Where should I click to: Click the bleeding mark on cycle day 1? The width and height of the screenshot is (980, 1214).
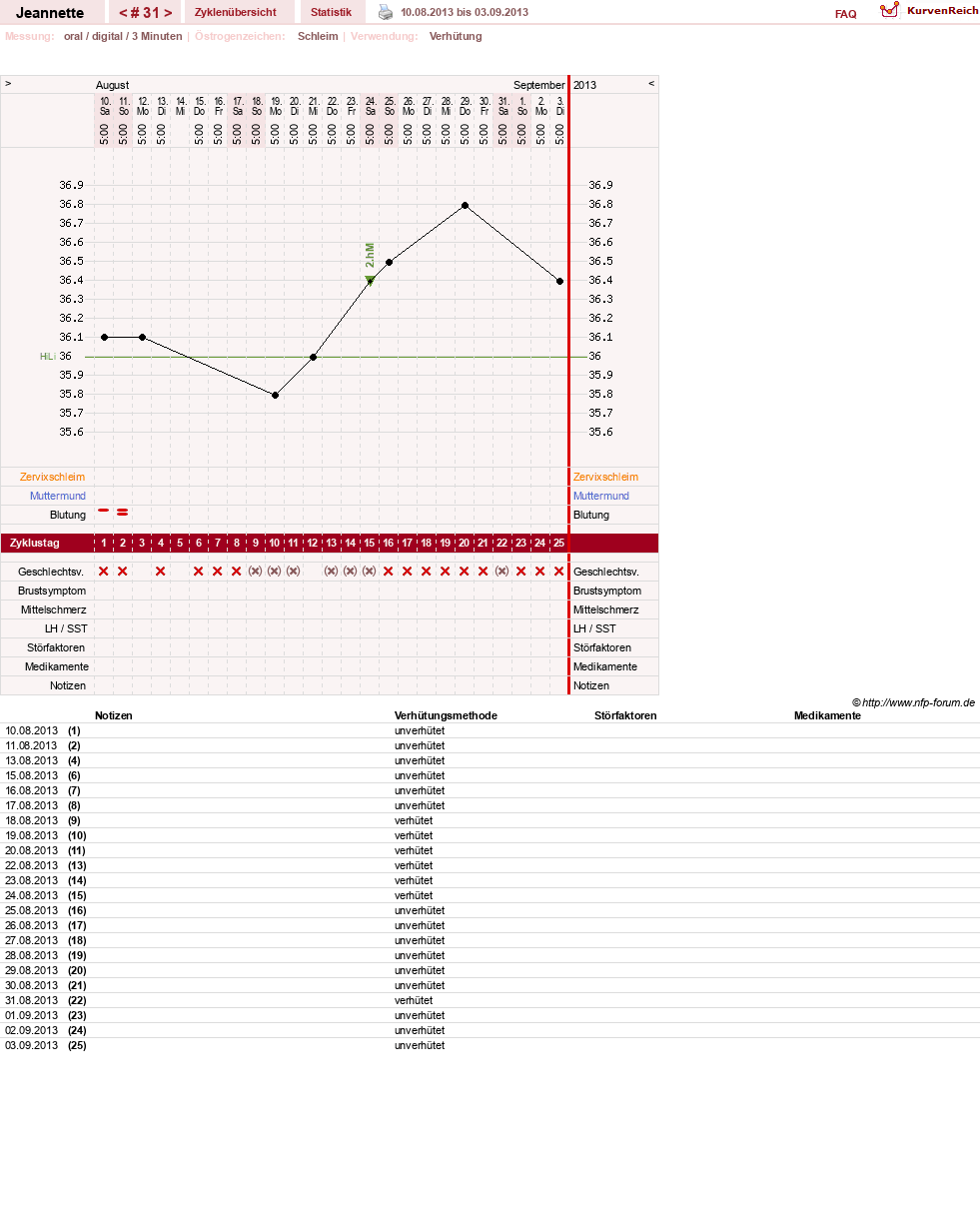click(x=104, y=510)
